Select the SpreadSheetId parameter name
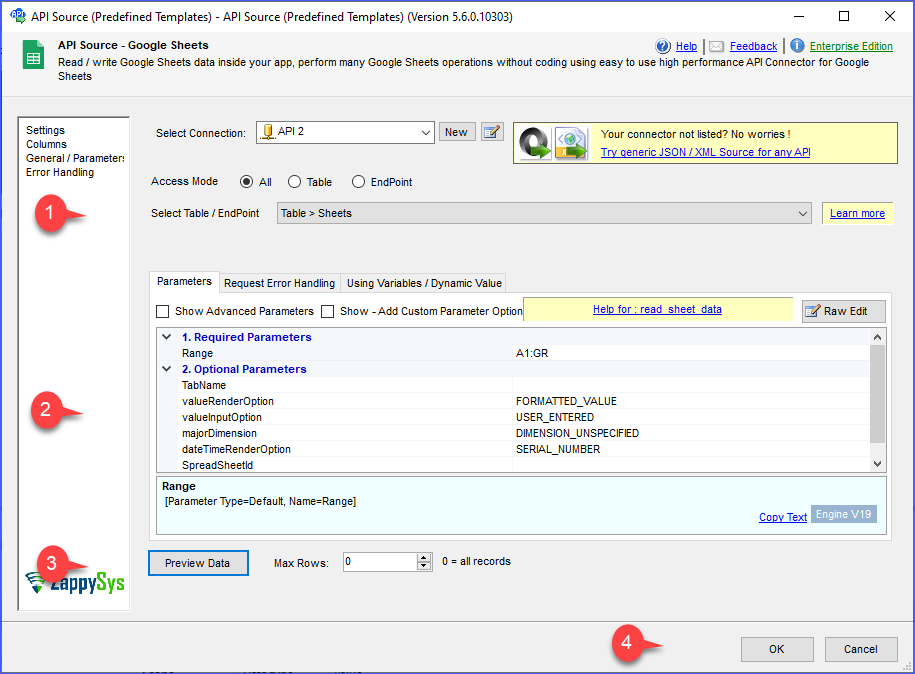Screen dimensions: 915x674 coord(217,465)
